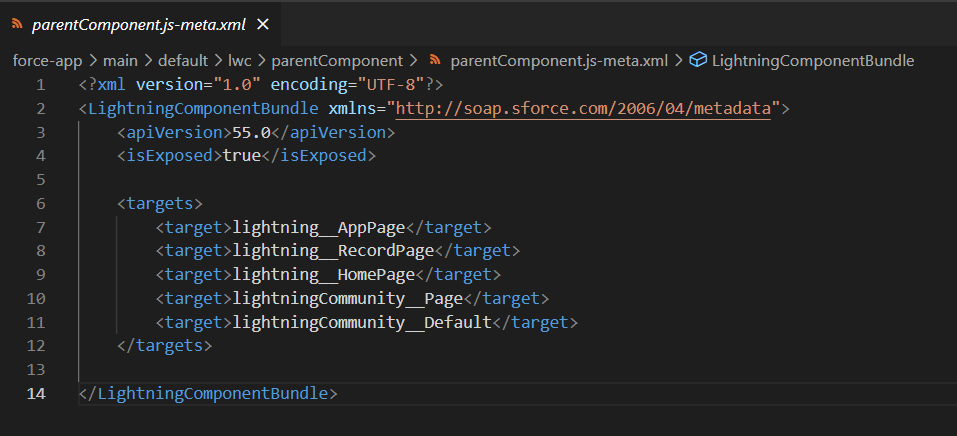Click the LightningComponentBundle cube symbol icon

pyautogui.click(x=699, y=60)
